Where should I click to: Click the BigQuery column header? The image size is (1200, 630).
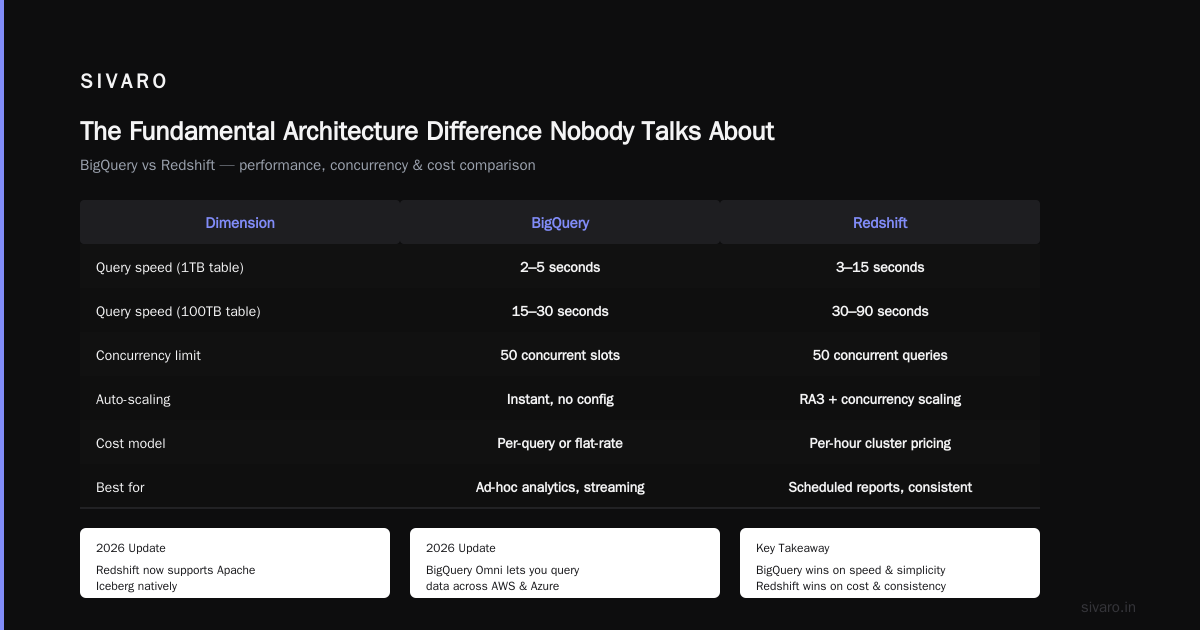[x=560, y=223]
